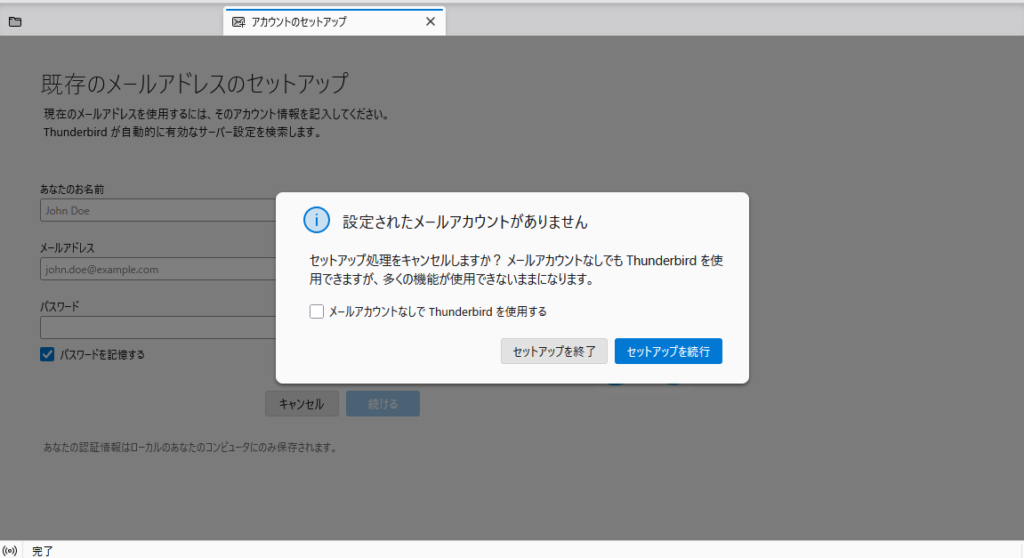This screenshot has width=1024, height=558.
Task: Close the アカウントのセットアップ tab
Action: 430,21
